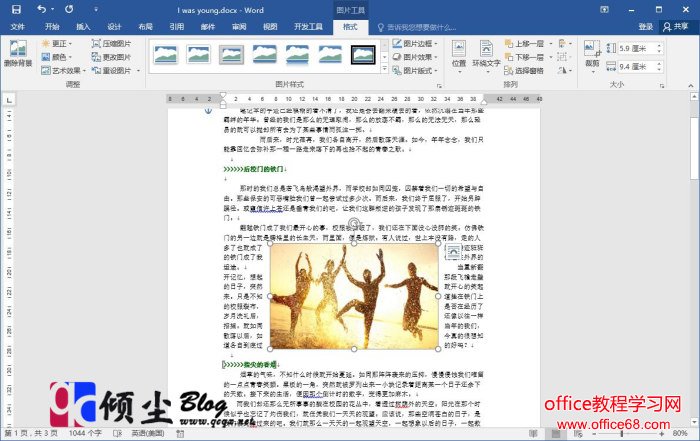Expand the picture styles gallery More arrow

click(384, 69)
